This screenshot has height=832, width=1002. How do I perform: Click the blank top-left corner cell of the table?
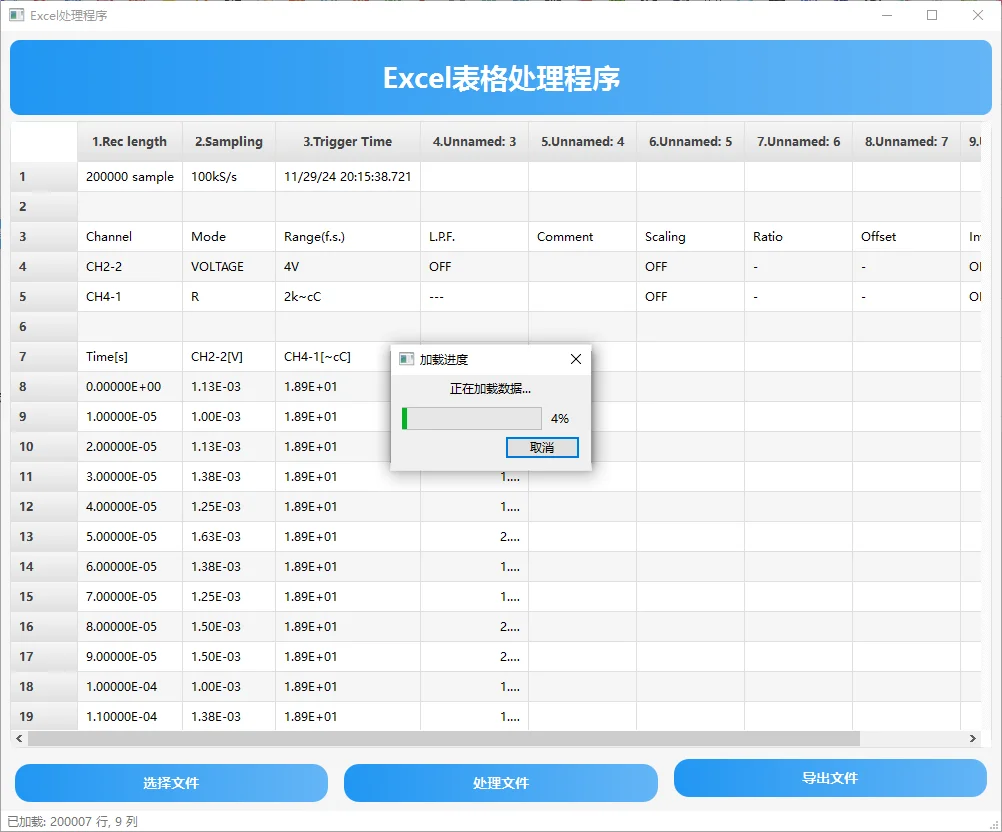click(43, 141)
